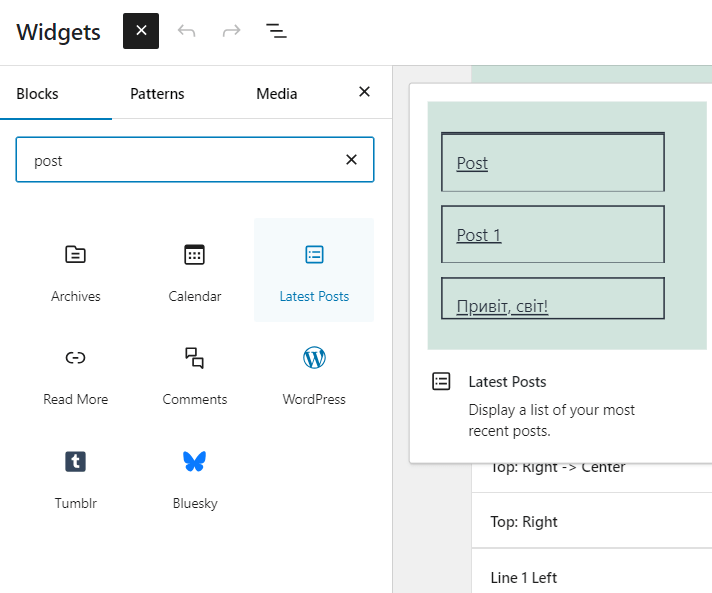Insert the Calendar block

pyautogui.click(x=195, y=270)
